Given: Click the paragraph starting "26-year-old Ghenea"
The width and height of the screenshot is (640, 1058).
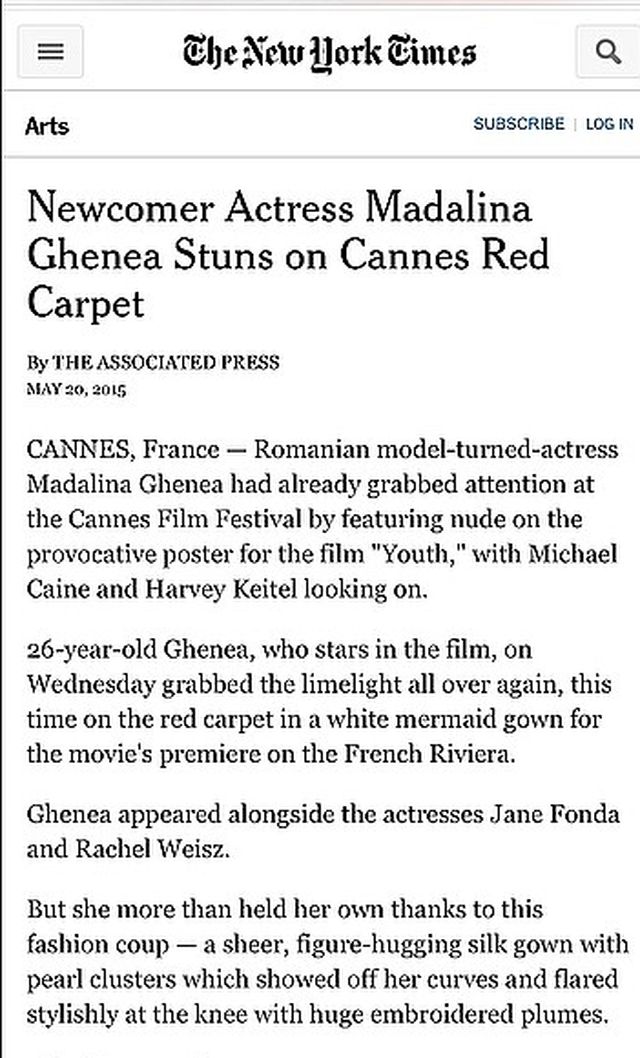Looking at the screenshot, I should (x=322, y=702).
